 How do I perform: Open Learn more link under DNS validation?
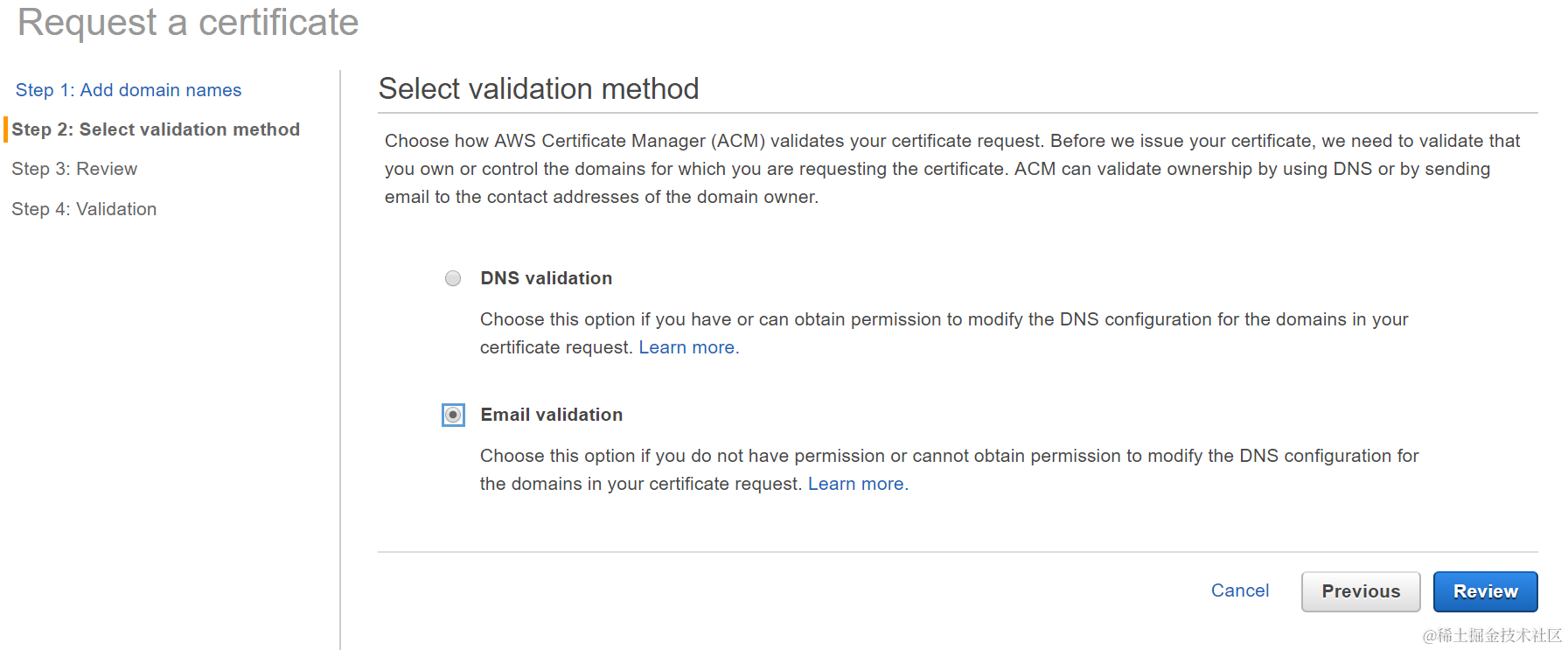689,347
